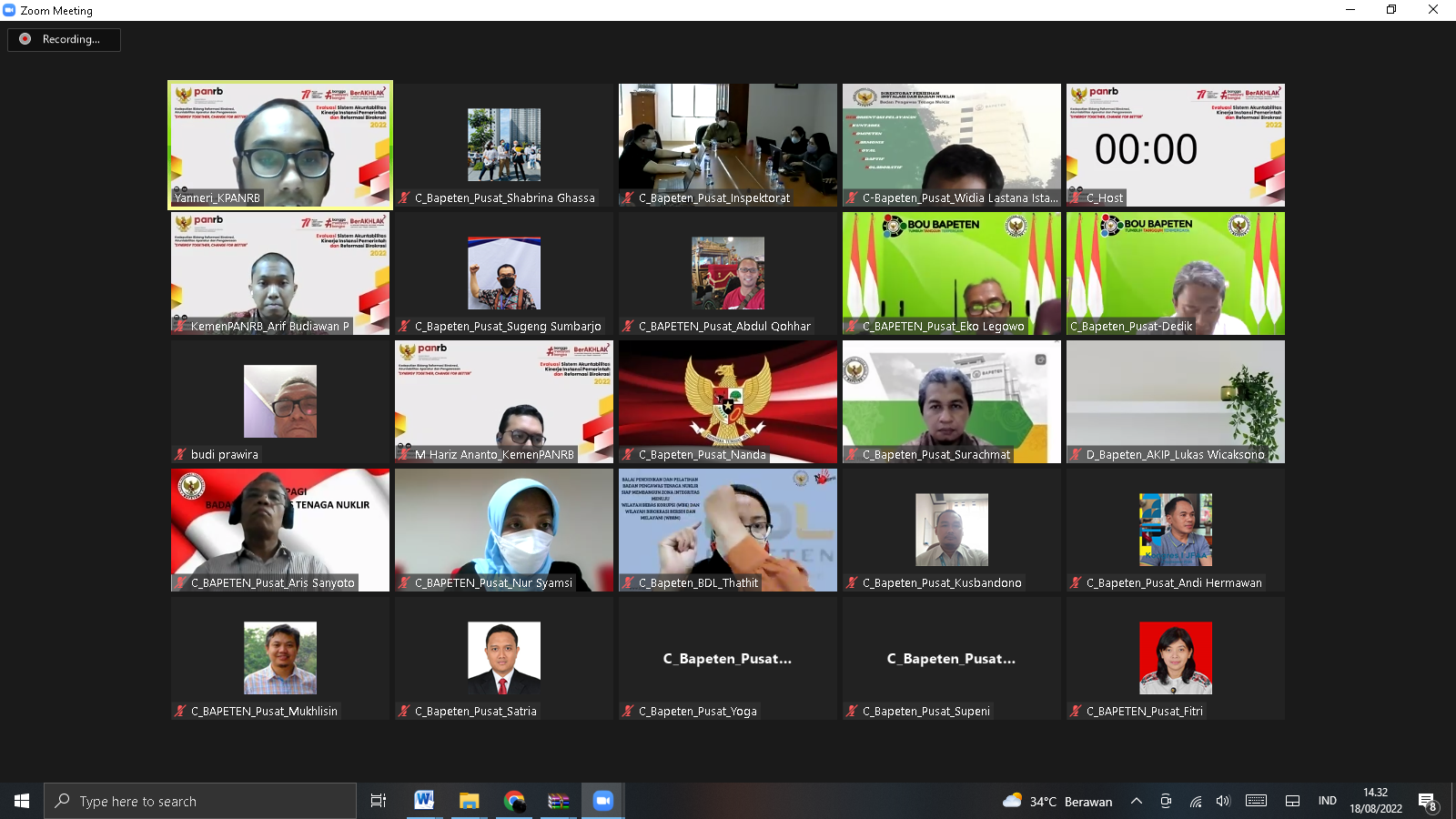Open Microsoft Word from the taskbar

pos(424,801)
